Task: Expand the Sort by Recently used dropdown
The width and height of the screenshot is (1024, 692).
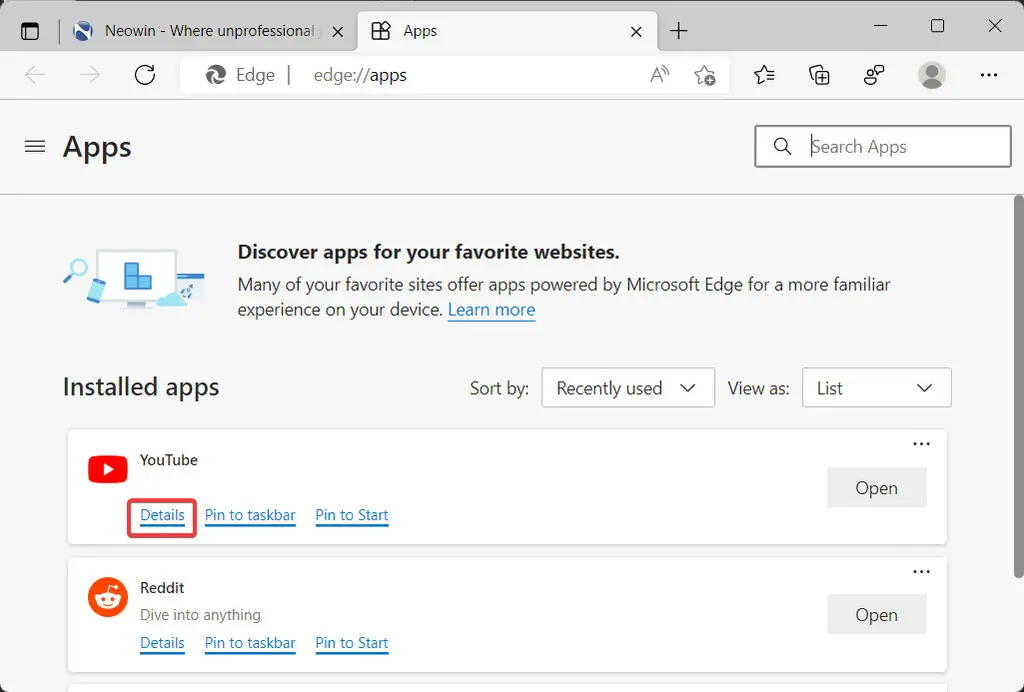Action: tap(628, 388)
